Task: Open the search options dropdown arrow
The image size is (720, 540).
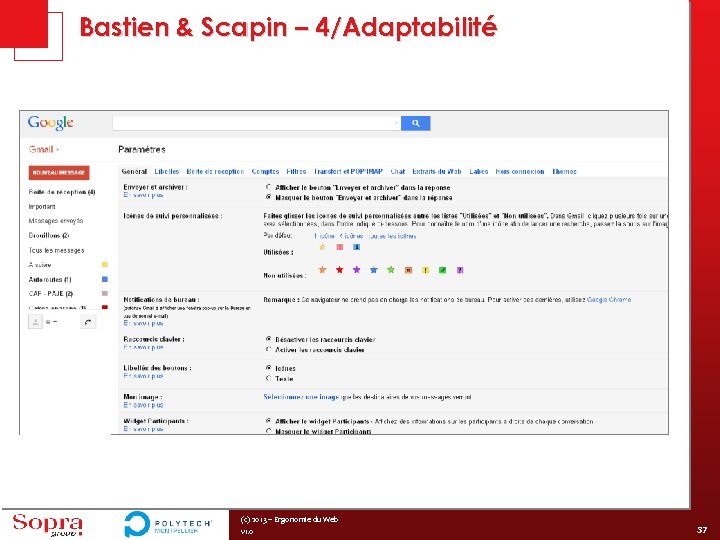Action: click(x=396, y=123)
